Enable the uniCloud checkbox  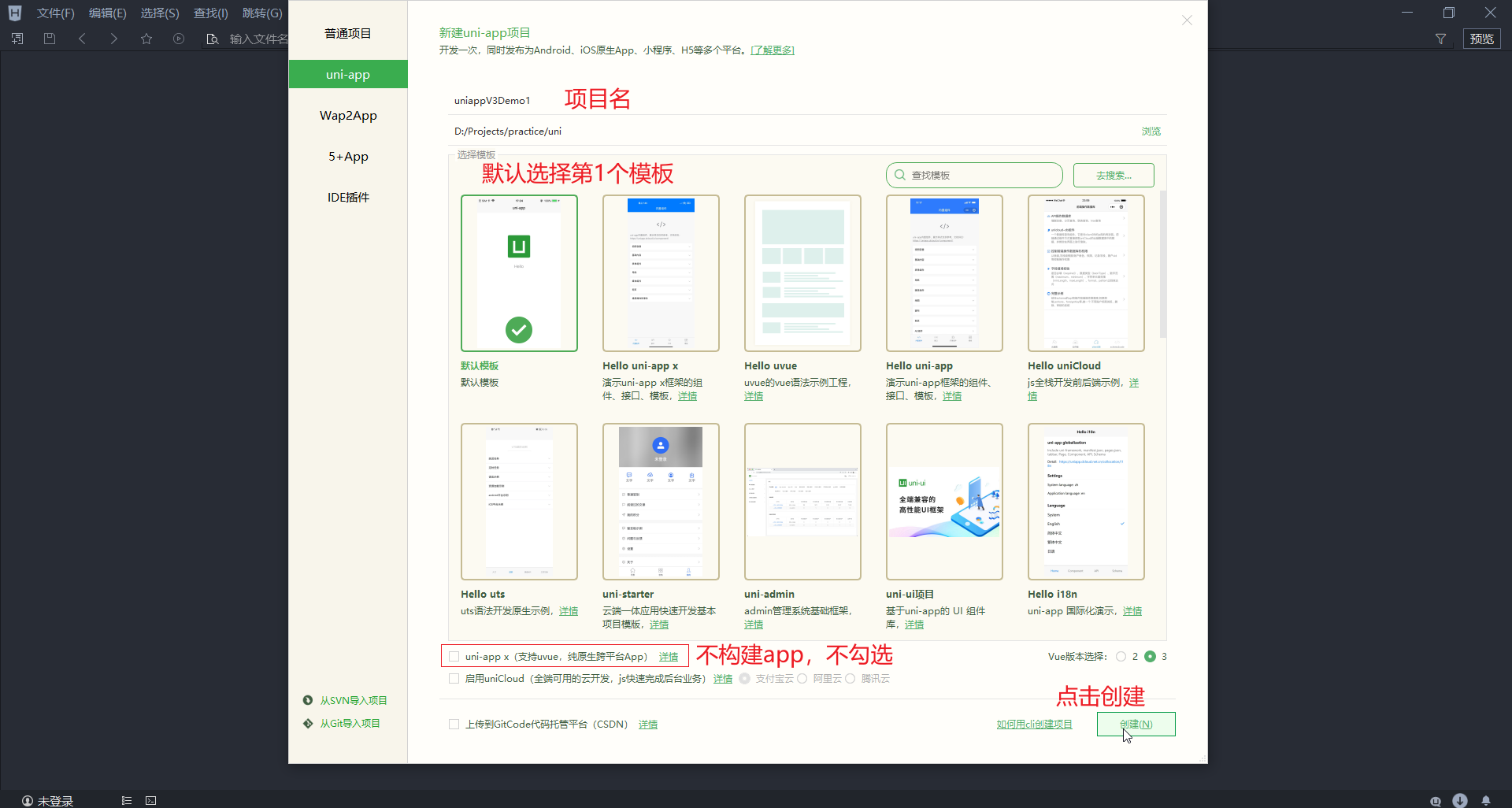click(x=454, y=678)
